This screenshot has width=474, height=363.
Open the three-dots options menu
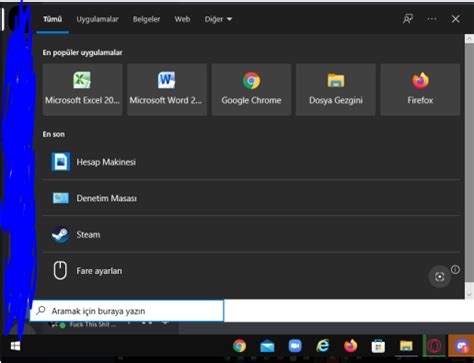pyautogui.click(x=432, y=19)
